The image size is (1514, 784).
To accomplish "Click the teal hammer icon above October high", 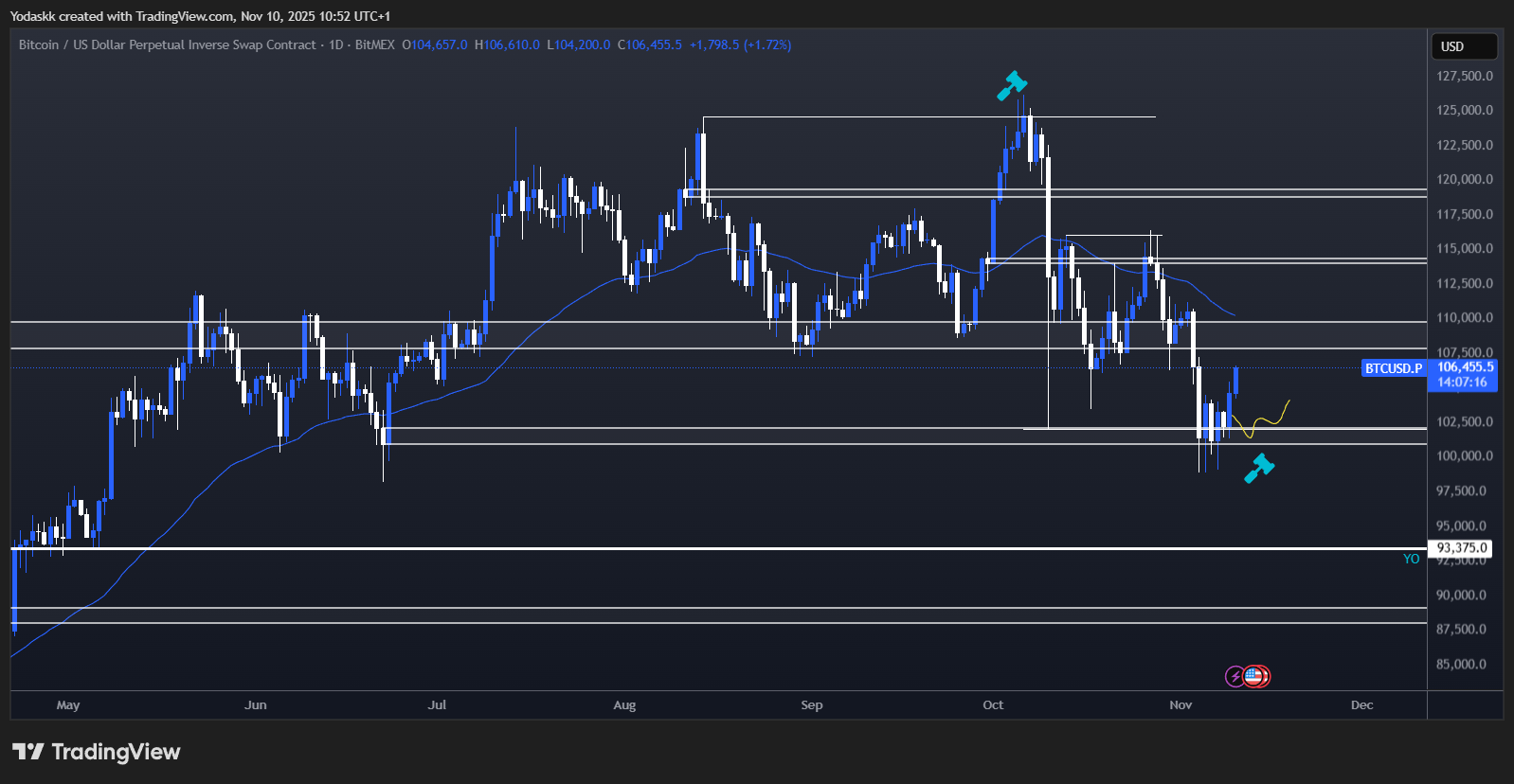I will point(1012,85).
